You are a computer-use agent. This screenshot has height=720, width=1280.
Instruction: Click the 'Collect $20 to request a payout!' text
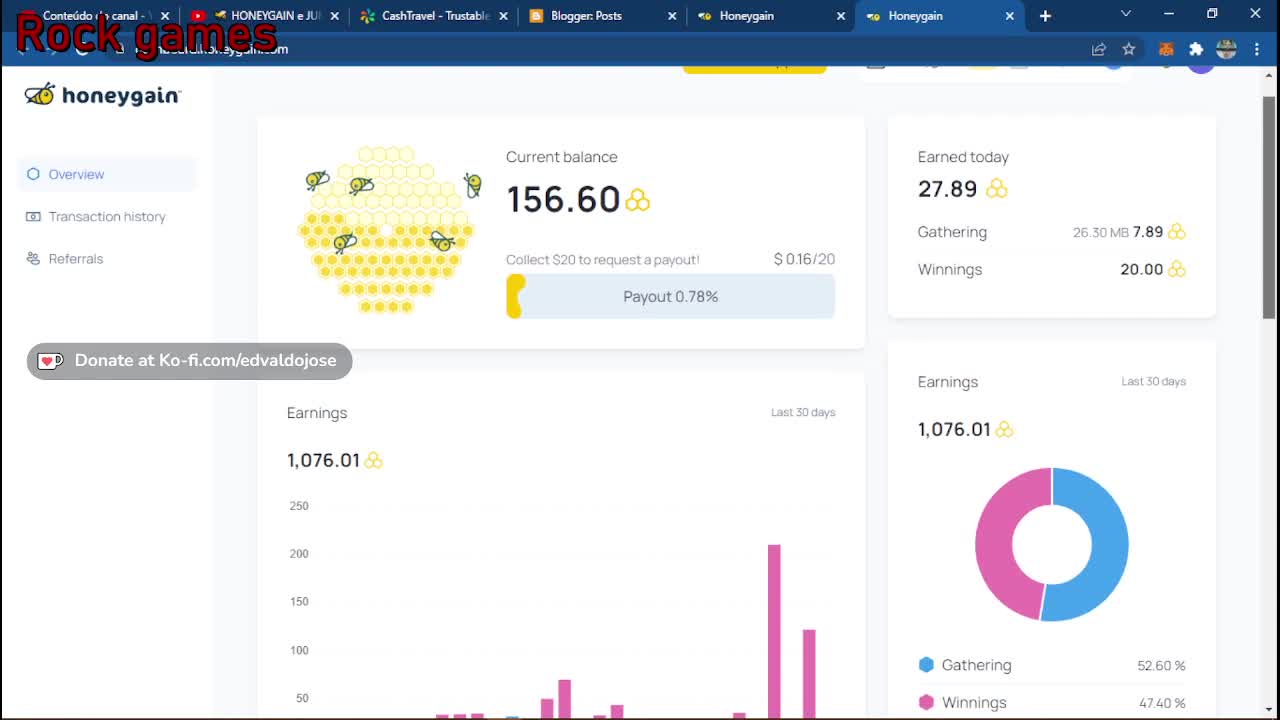(x=602, y=260)
